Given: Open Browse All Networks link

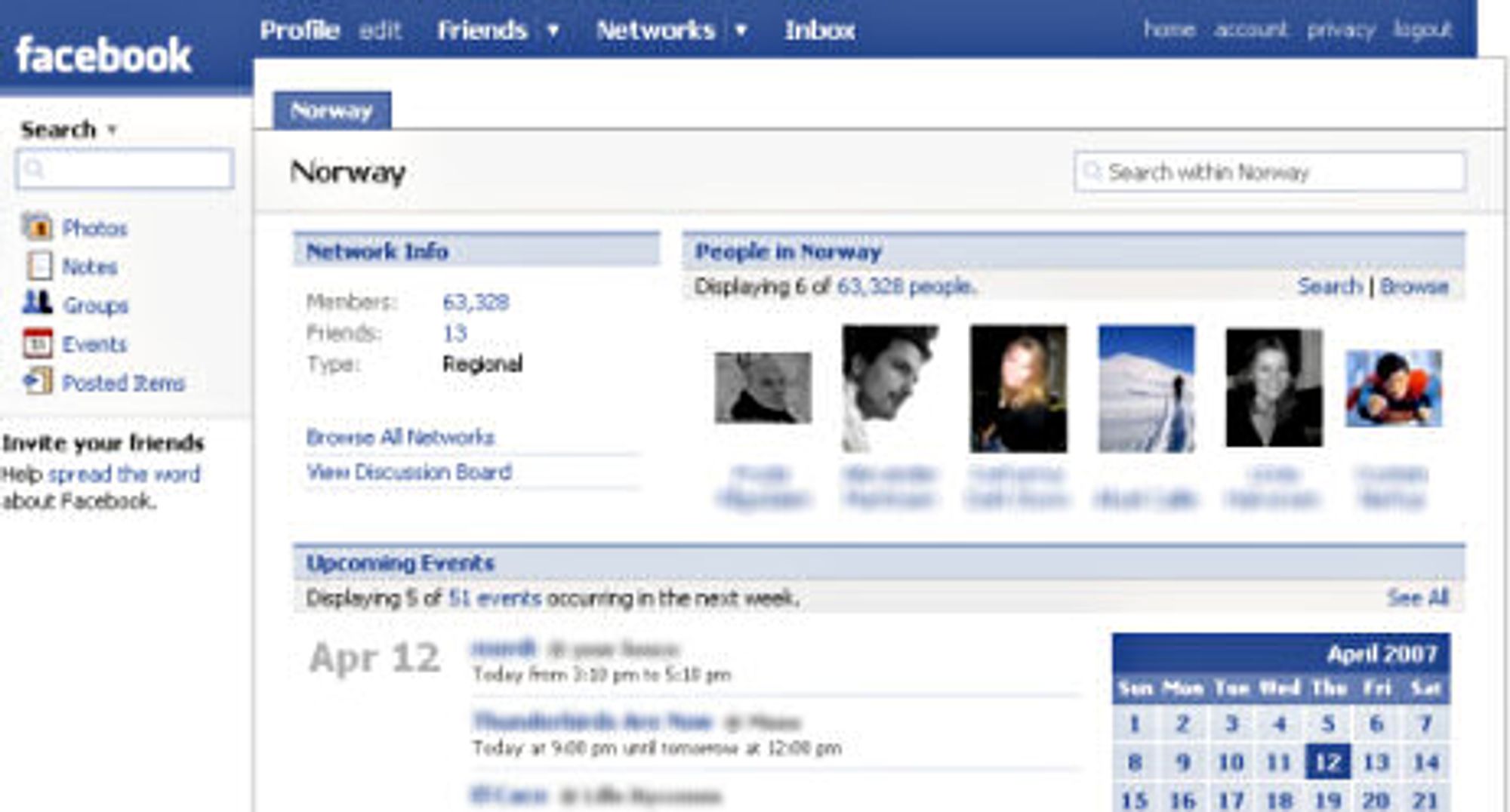Looking at the screenshot, I should 400,437.
